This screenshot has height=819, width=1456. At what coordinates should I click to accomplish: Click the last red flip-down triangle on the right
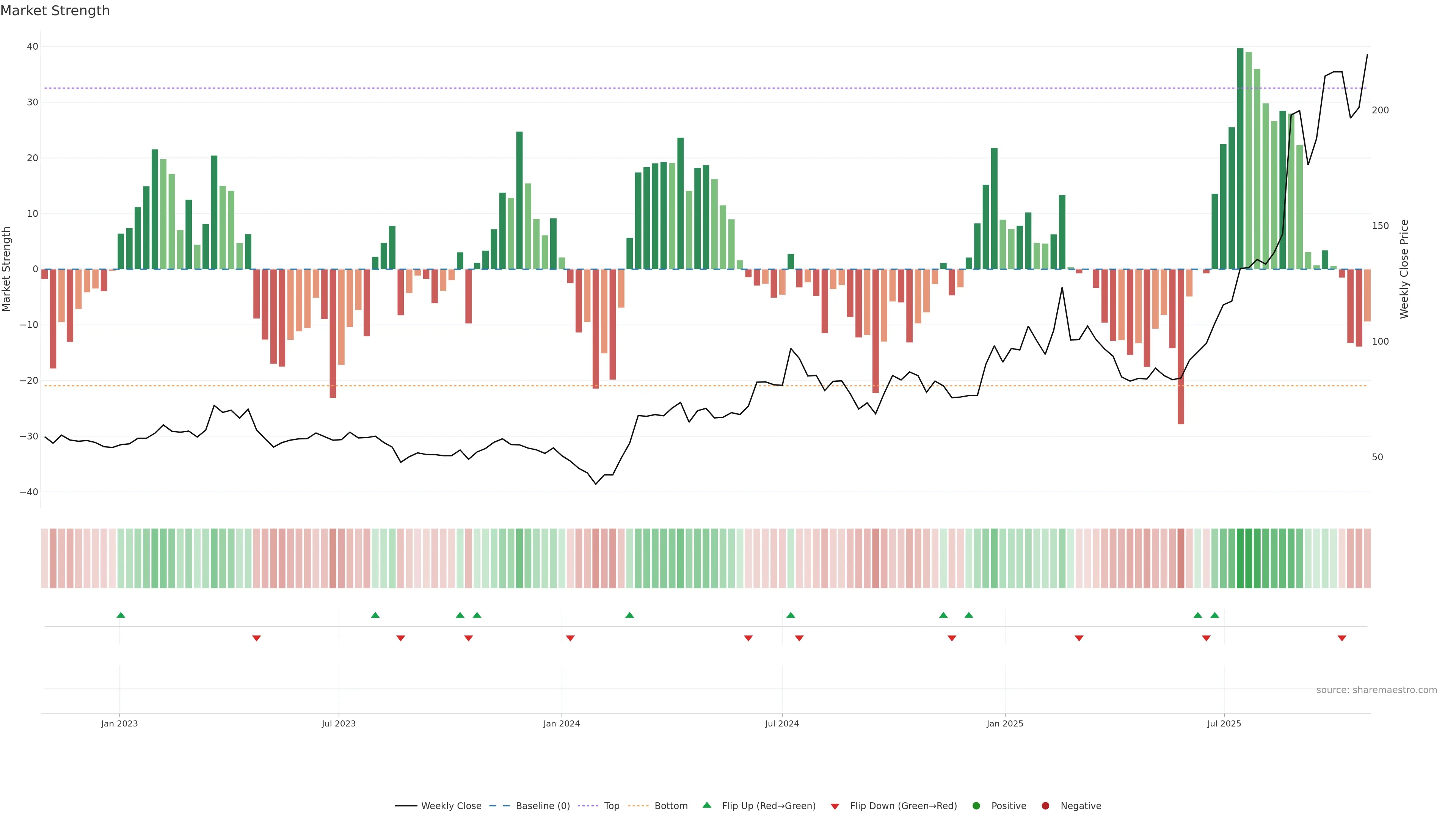pyautogui.click(x=1342, y=638)
